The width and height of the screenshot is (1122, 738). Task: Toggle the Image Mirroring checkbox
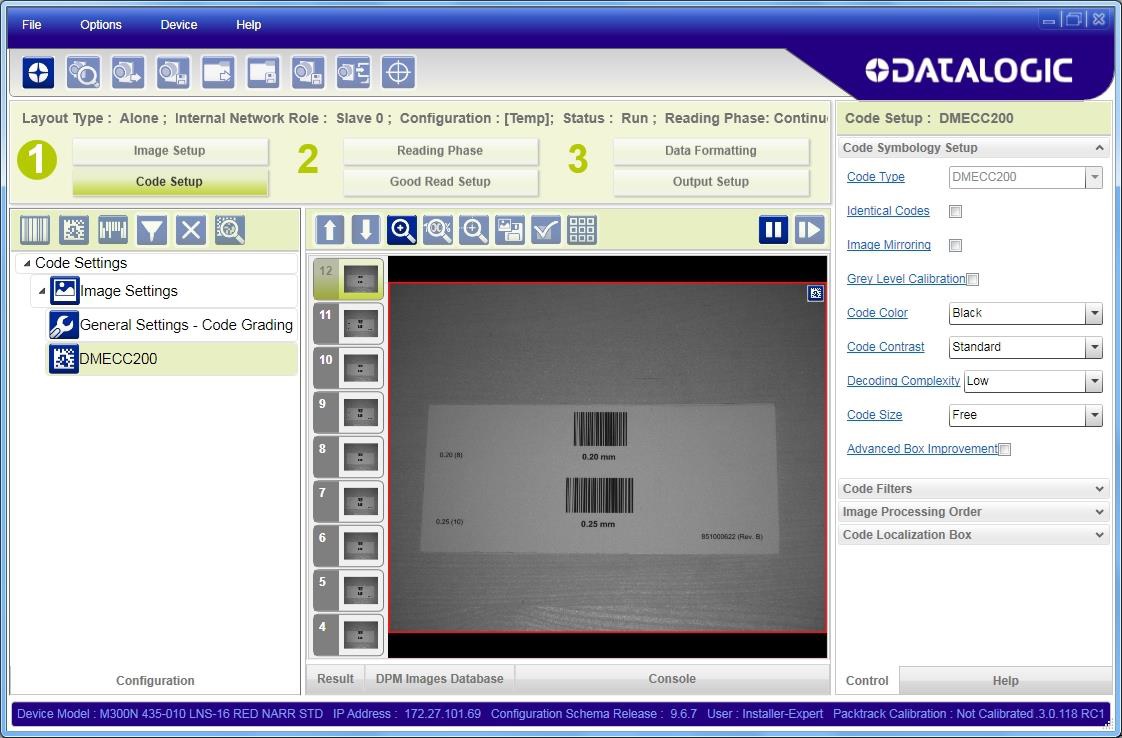[955, 246]
